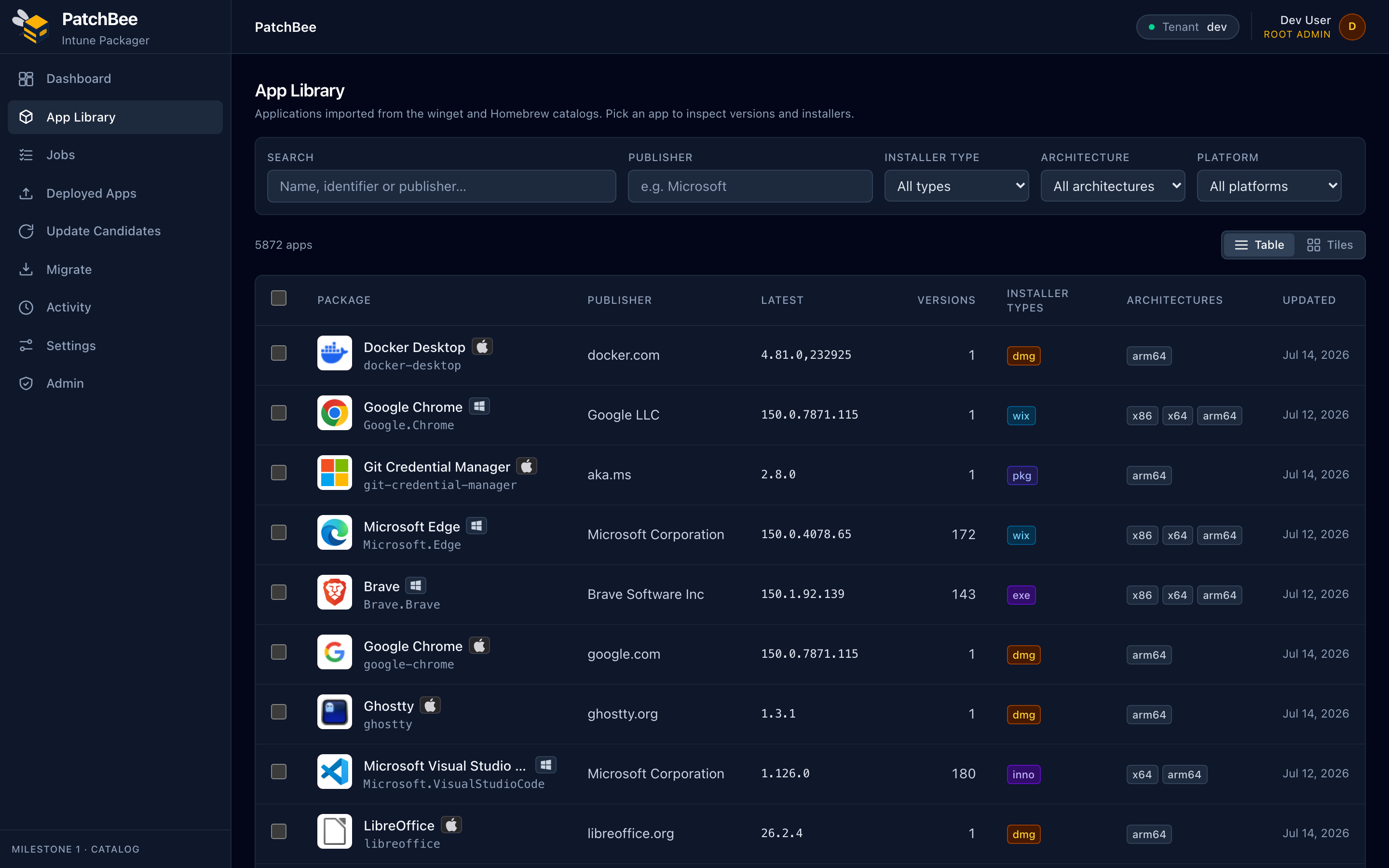Switch to Tiles view
The height and width of the screenshot is (868, 1389).
1329,245
